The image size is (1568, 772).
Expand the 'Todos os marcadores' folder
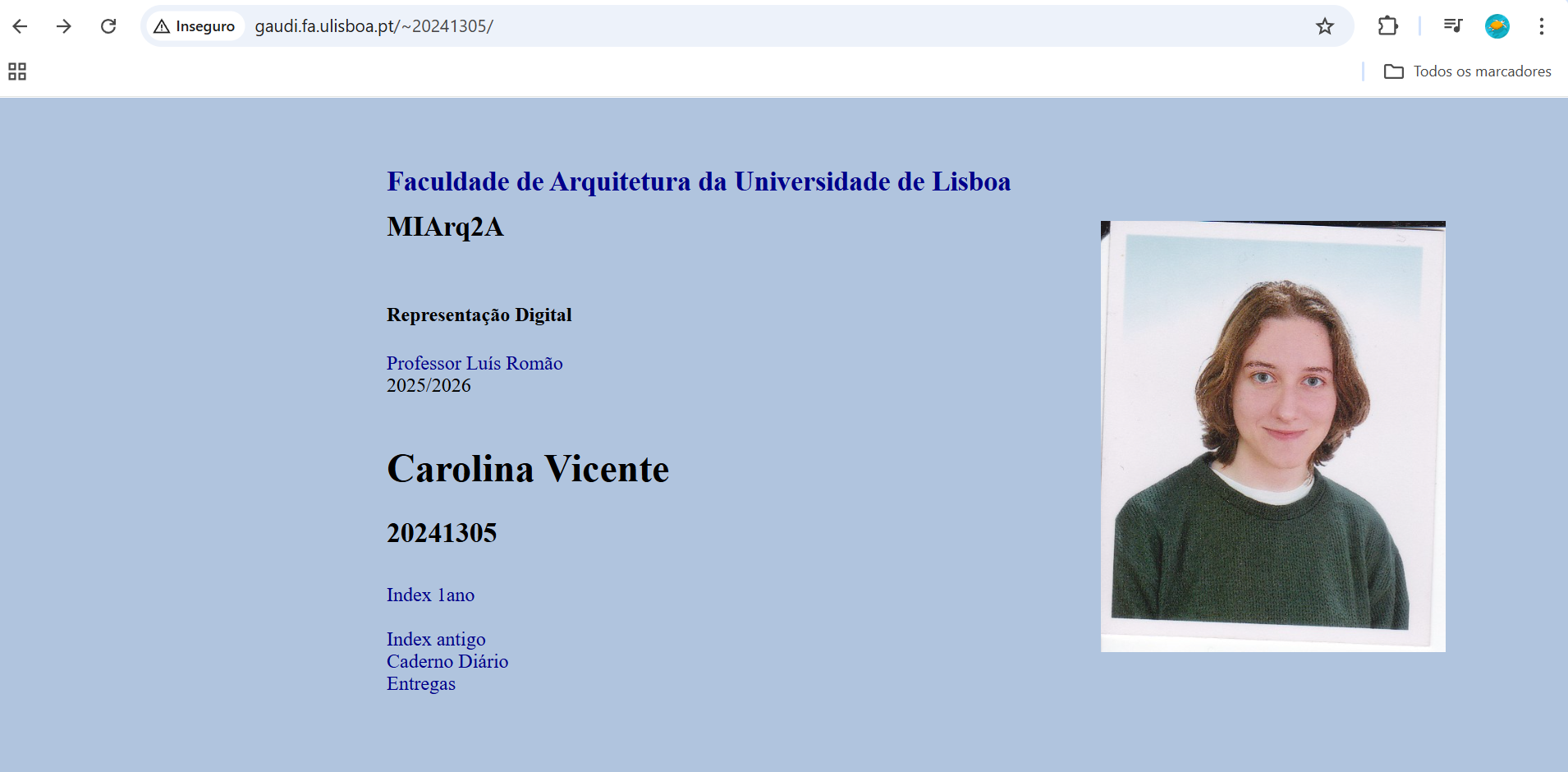[1468, 71]
